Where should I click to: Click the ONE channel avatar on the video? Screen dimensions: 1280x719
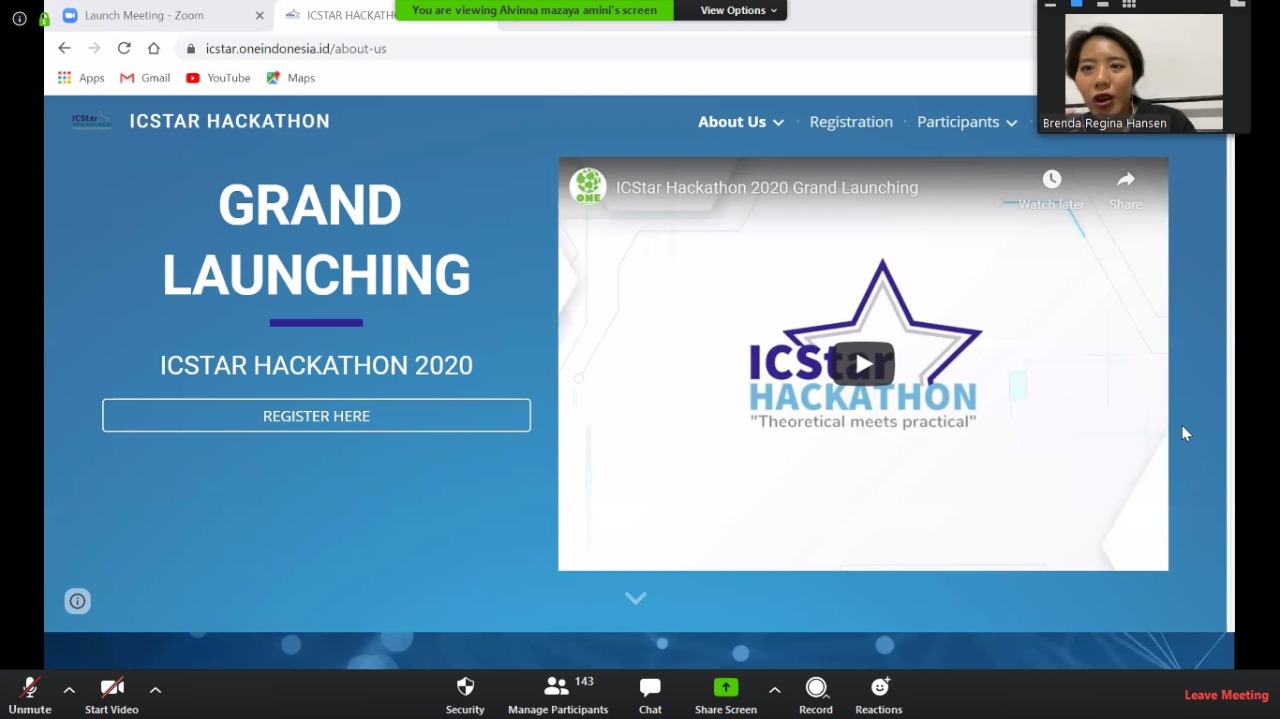(588, 186)
